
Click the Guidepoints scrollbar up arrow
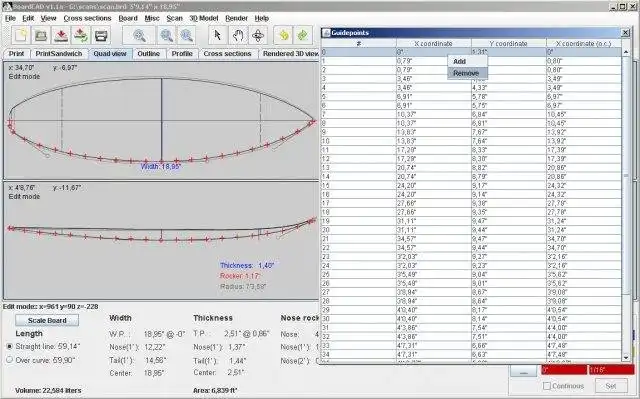point(626,52)
